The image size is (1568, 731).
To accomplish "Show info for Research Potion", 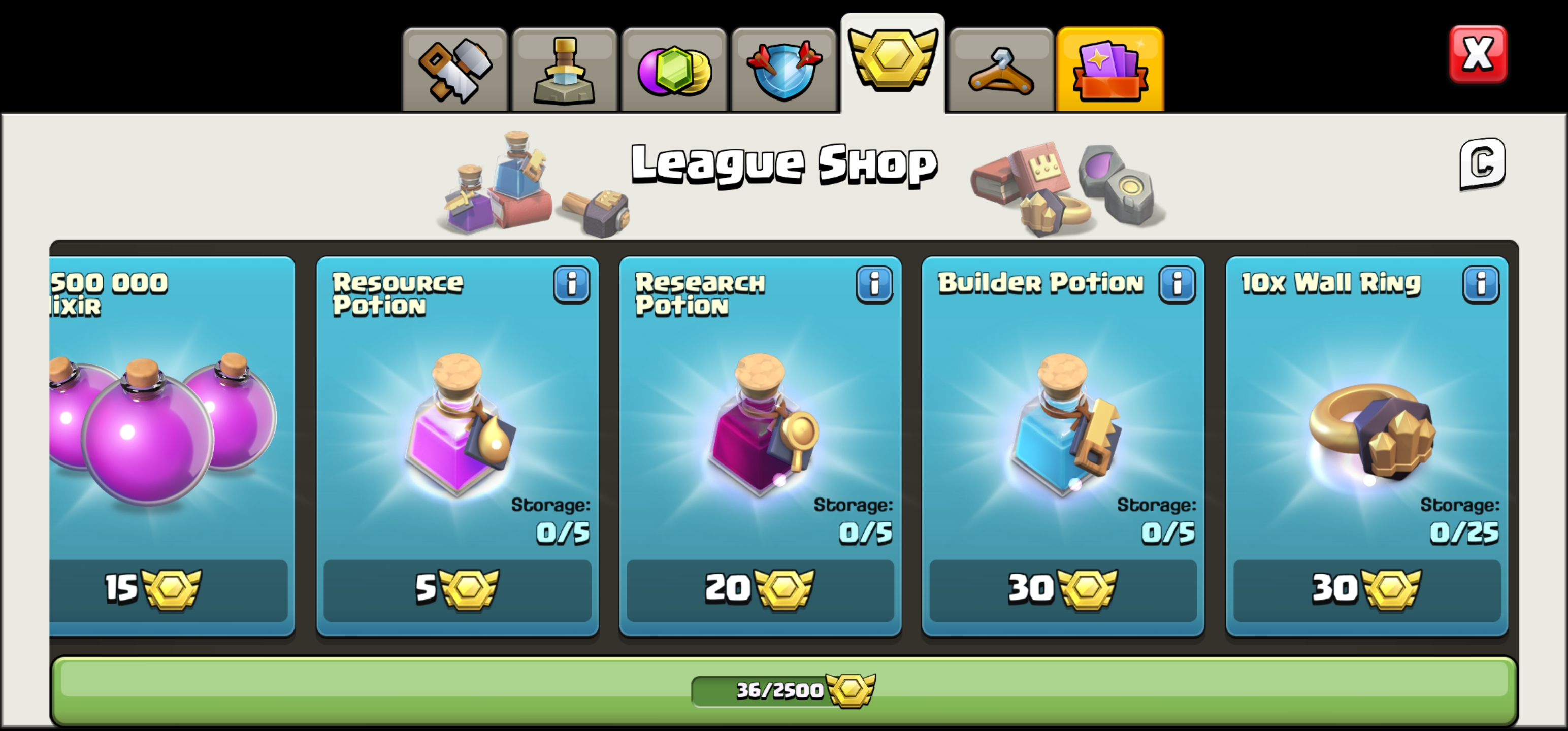I will pos(874,284).
